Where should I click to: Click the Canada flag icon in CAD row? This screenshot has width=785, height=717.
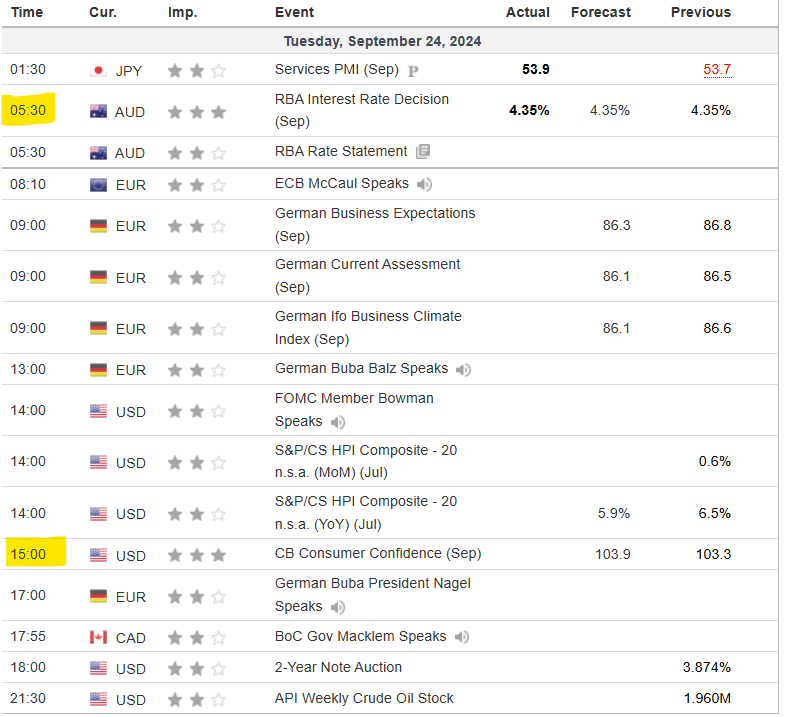coord(98,637)
